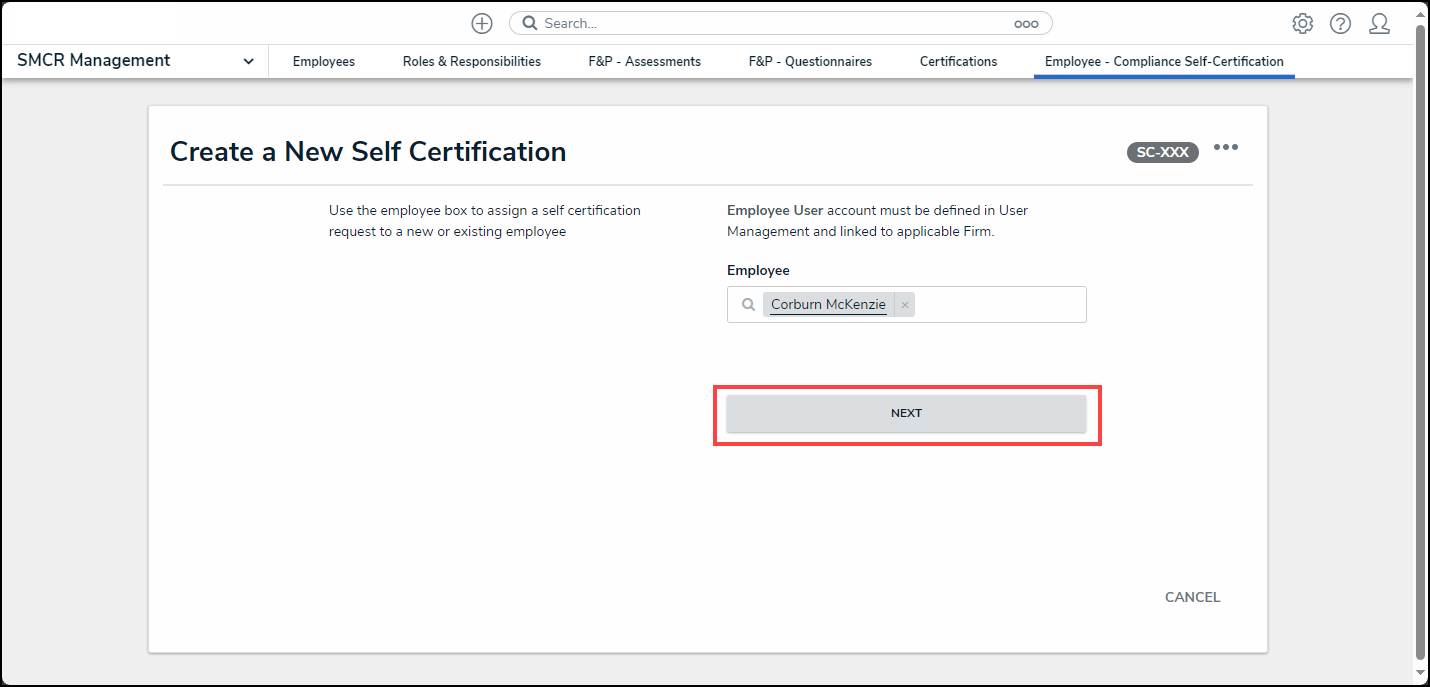The width and height of the screenshot is (1430, 687).
Task: Open the Roles & Responsibilities tab
Action: (x=471, y=61)
